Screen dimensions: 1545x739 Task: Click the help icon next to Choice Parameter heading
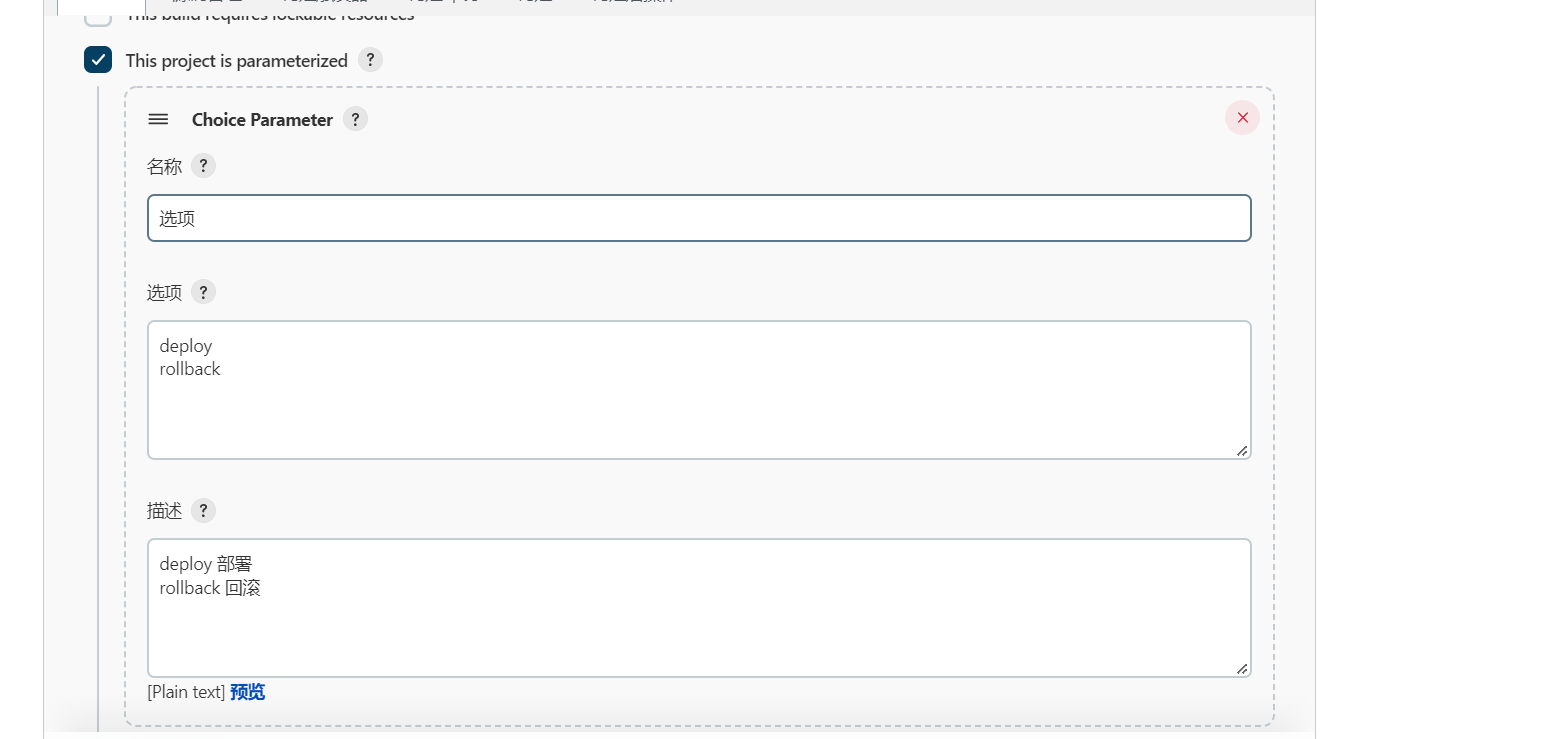coord(355,119)
